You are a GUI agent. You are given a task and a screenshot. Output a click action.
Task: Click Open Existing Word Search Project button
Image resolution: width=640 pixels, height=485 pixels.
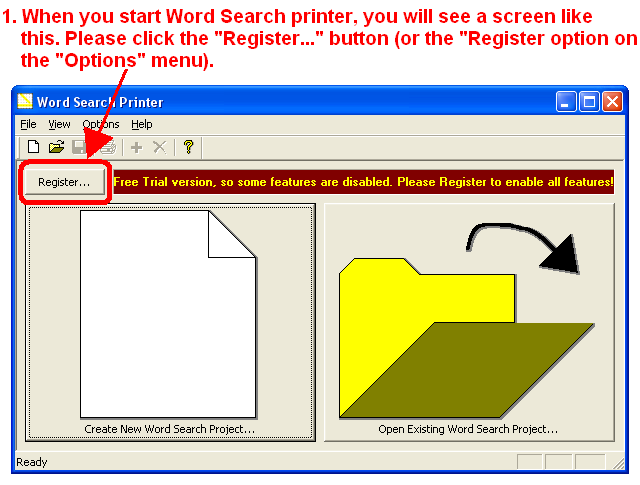point(469,323)
